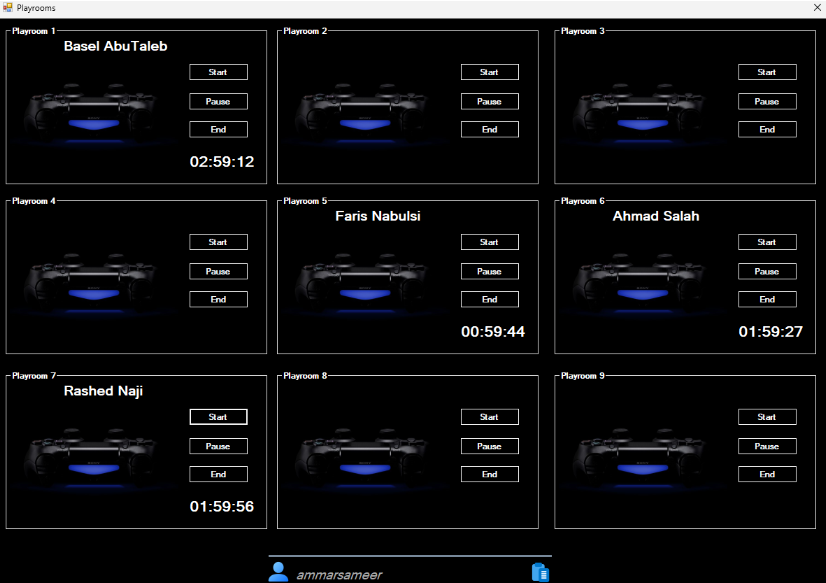Click the Basel AbuTaleb player name
The image size is (826, 583).
[115, 46]
